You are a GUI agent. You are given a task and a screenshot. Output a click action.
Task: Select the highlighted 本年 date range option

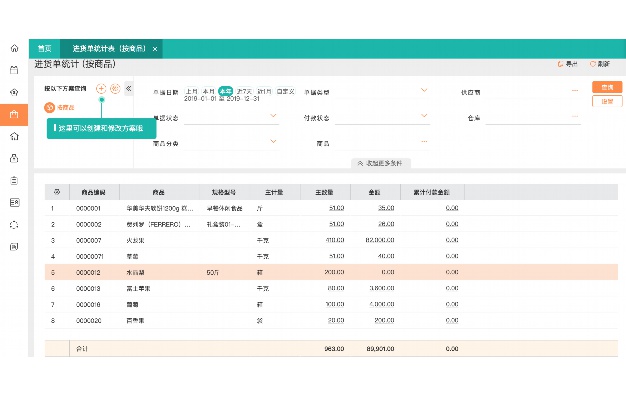coord(226,91)
